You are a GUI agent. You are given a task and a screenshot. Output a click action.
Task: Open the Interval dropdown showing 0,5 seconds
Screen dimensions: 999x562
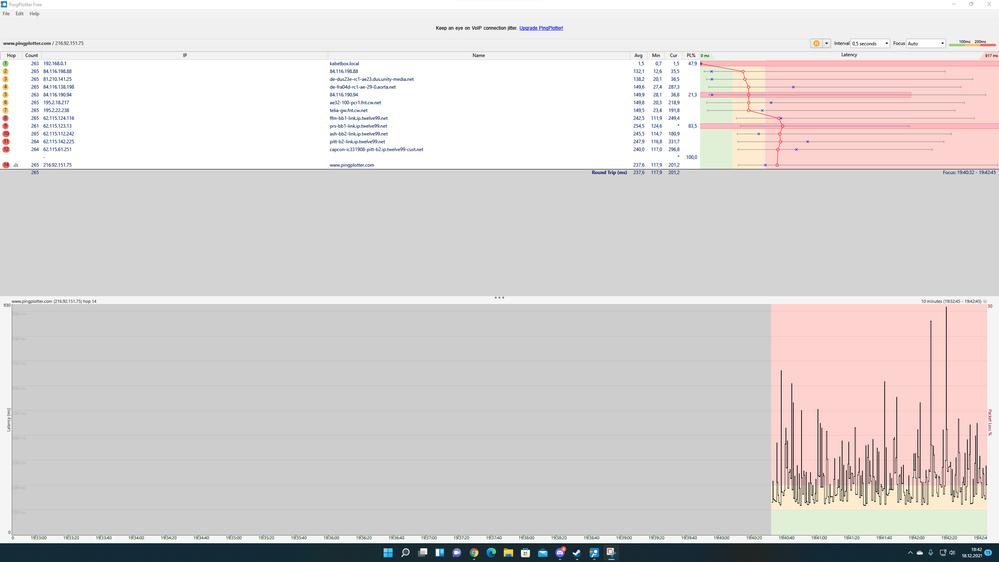pyautogui.click(x=870, y=43)
